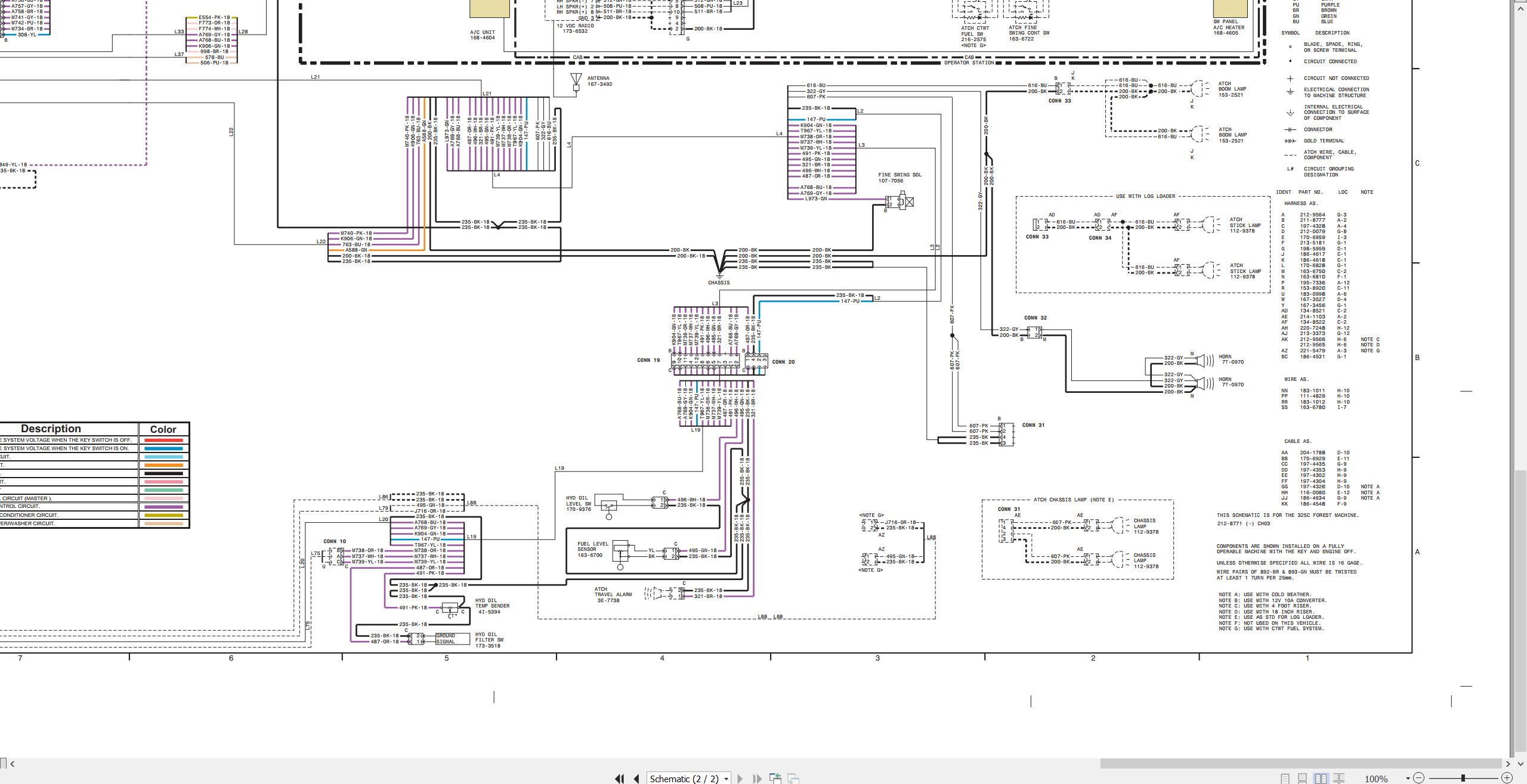This screenshot has width=1527, height=784.
Task: Click A/C UNIT 168-4604 label
Action: [482, 35]
